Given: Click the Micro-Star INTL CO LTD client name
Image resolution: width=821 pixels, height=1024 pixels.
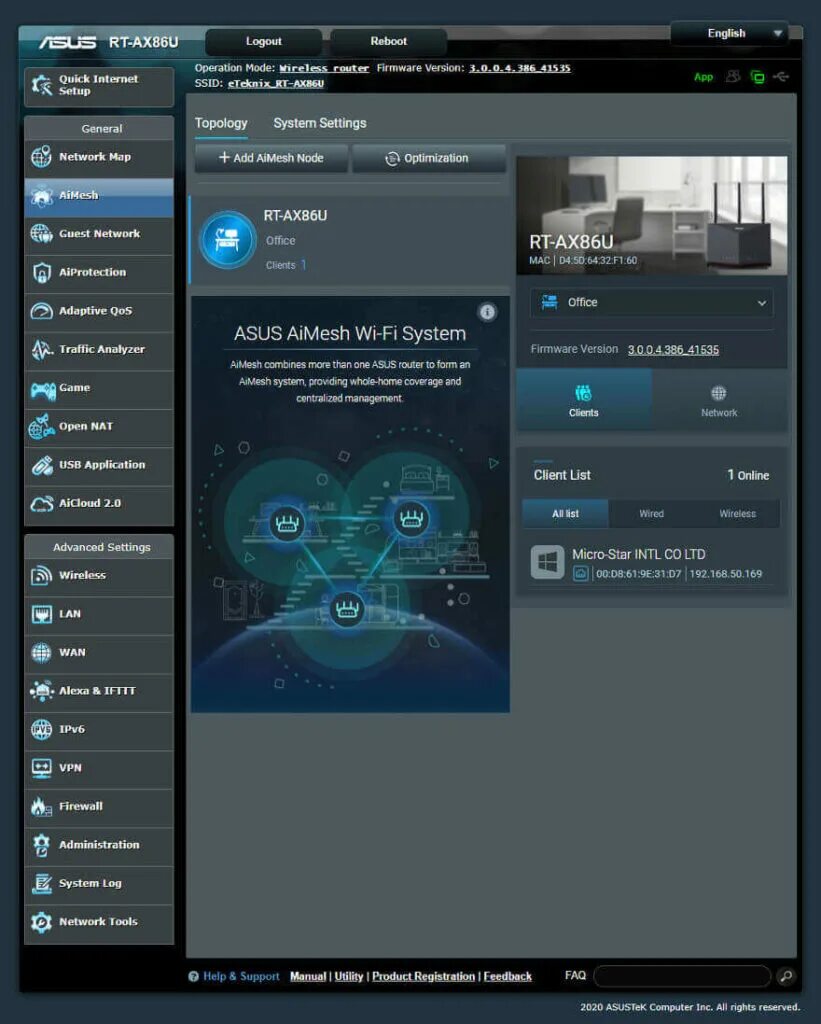Looking at the screenshot, I should [x=639, y=554].
